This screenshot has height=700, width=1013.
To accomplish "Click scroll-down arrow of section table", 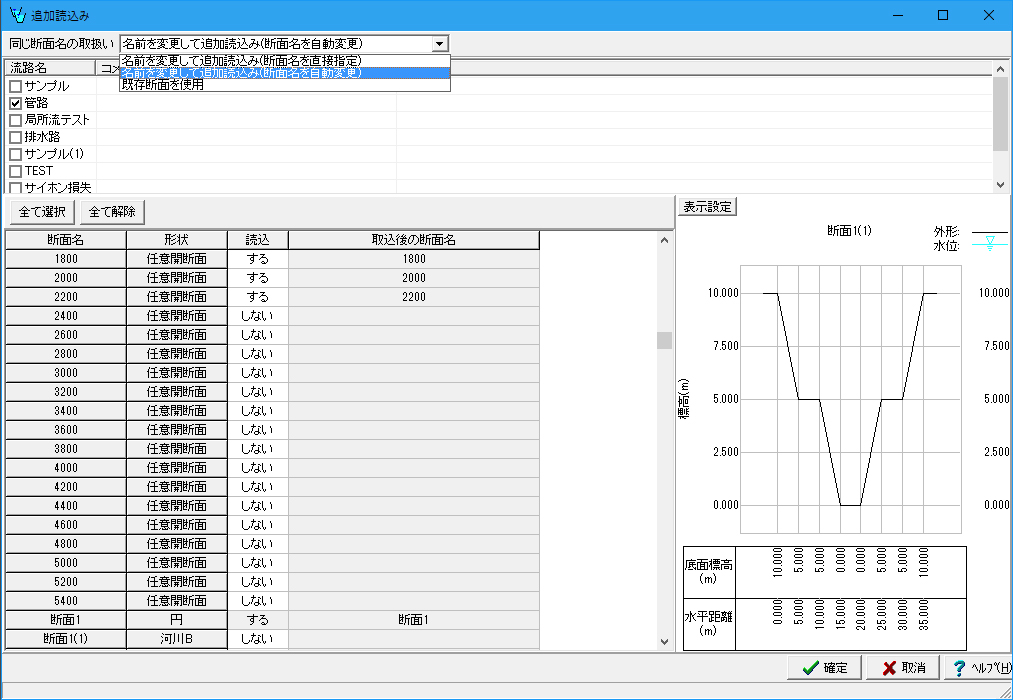I will (x=664, y=642).
